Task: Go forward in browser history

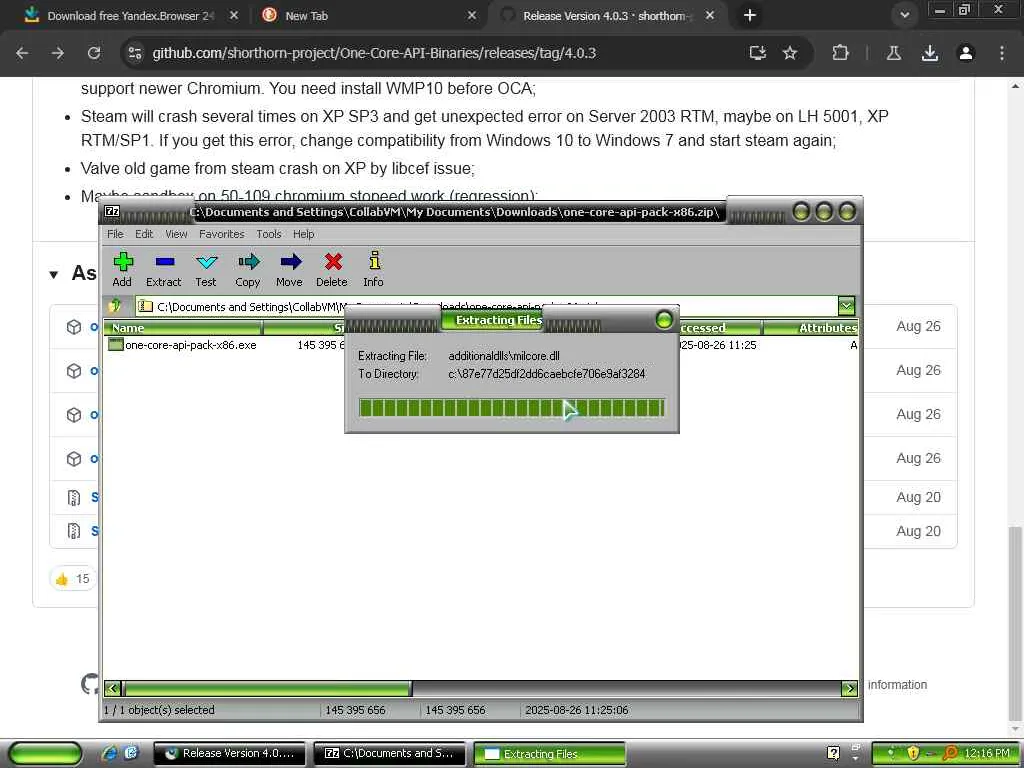Action: point(58,53)
